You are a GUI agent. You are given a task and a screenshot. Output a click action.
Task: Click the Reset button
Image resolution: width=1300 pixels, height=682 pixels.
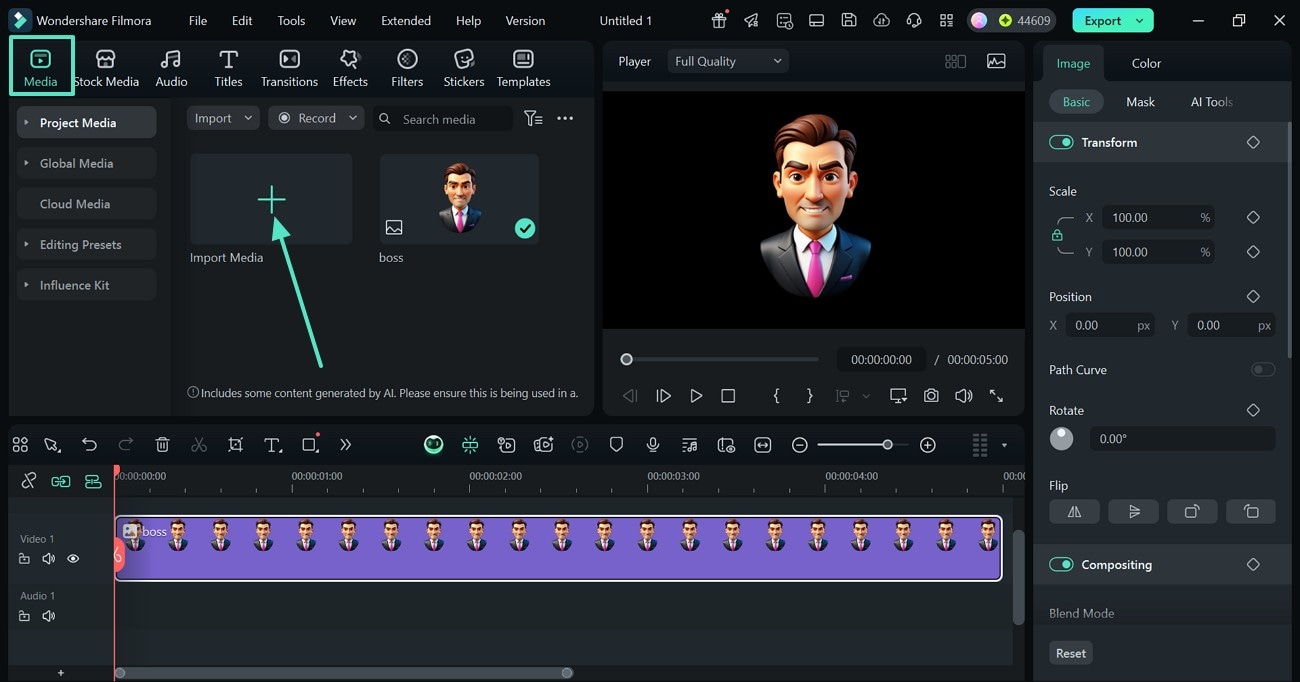click(1070, 653)
